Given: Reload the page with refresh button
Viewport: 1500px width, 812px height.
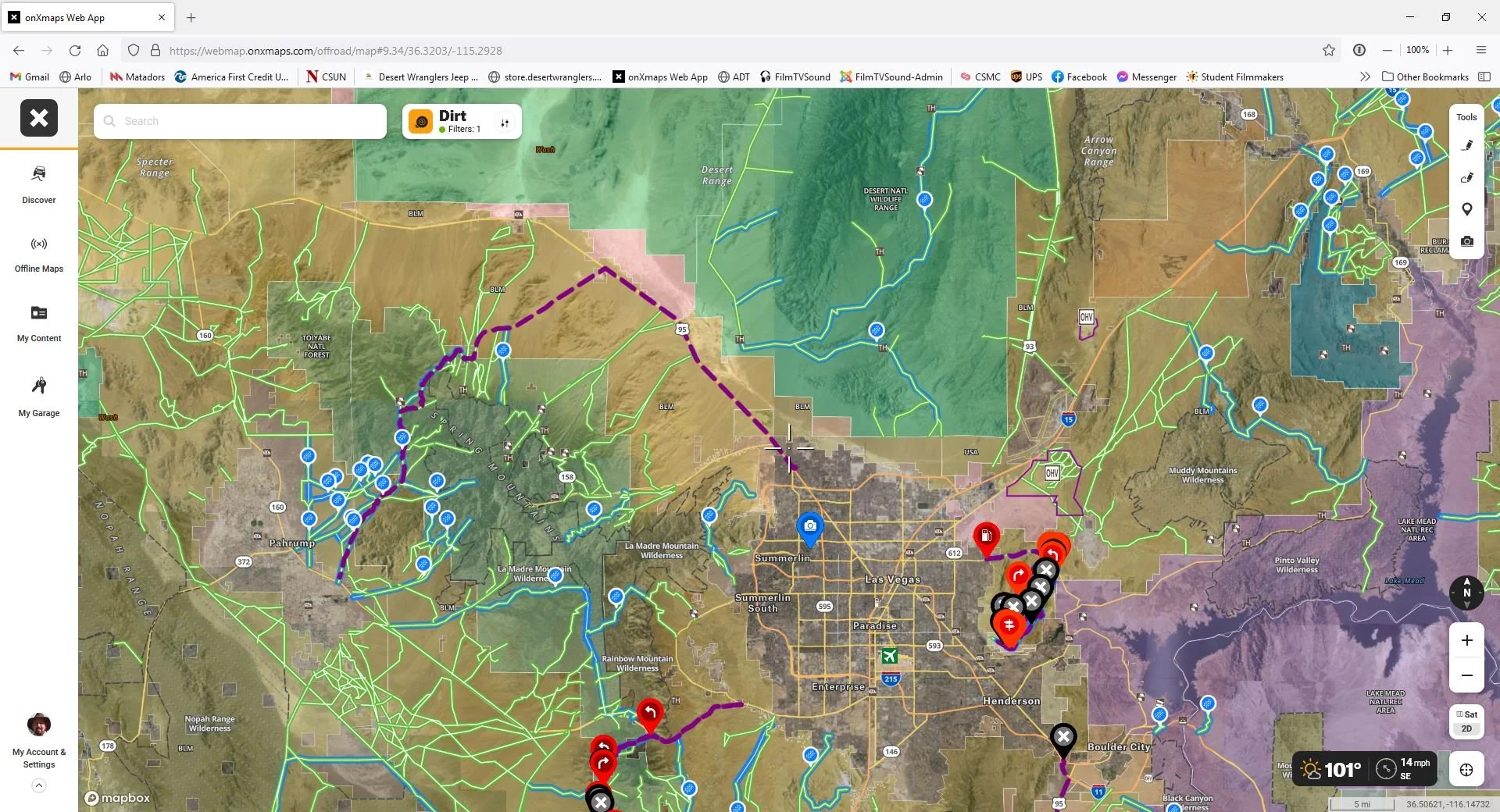Looking at the screenshot, I should [75, 50].
